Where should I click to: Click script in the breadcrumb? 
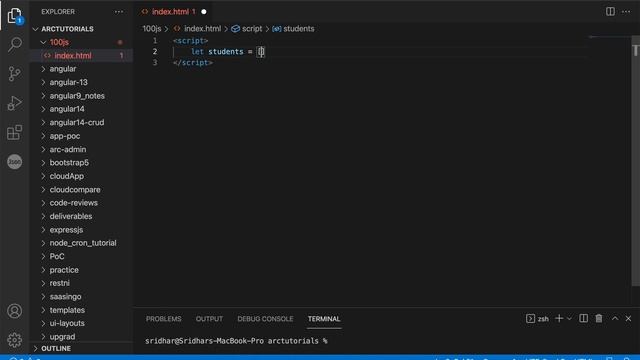click(x=251, y=29)
